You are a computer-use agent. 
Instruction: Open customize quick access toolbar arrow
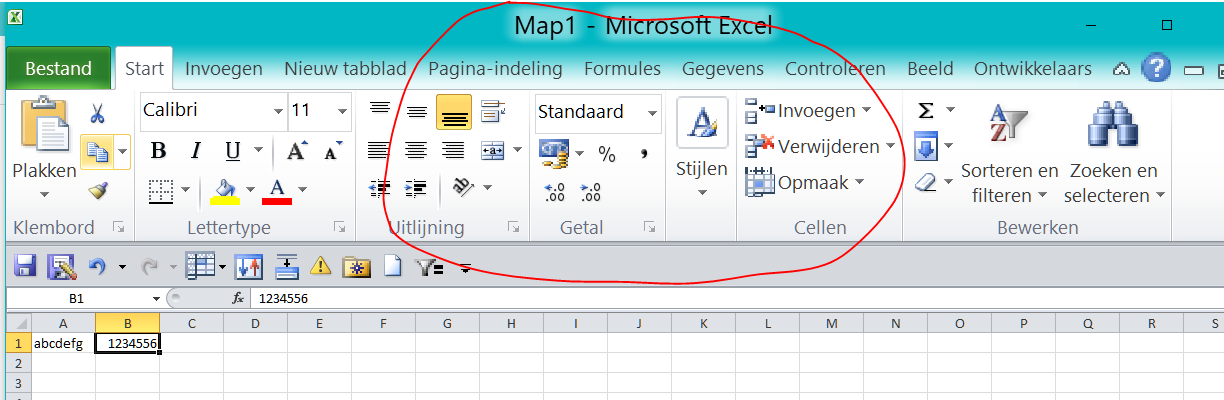[465, 267]
